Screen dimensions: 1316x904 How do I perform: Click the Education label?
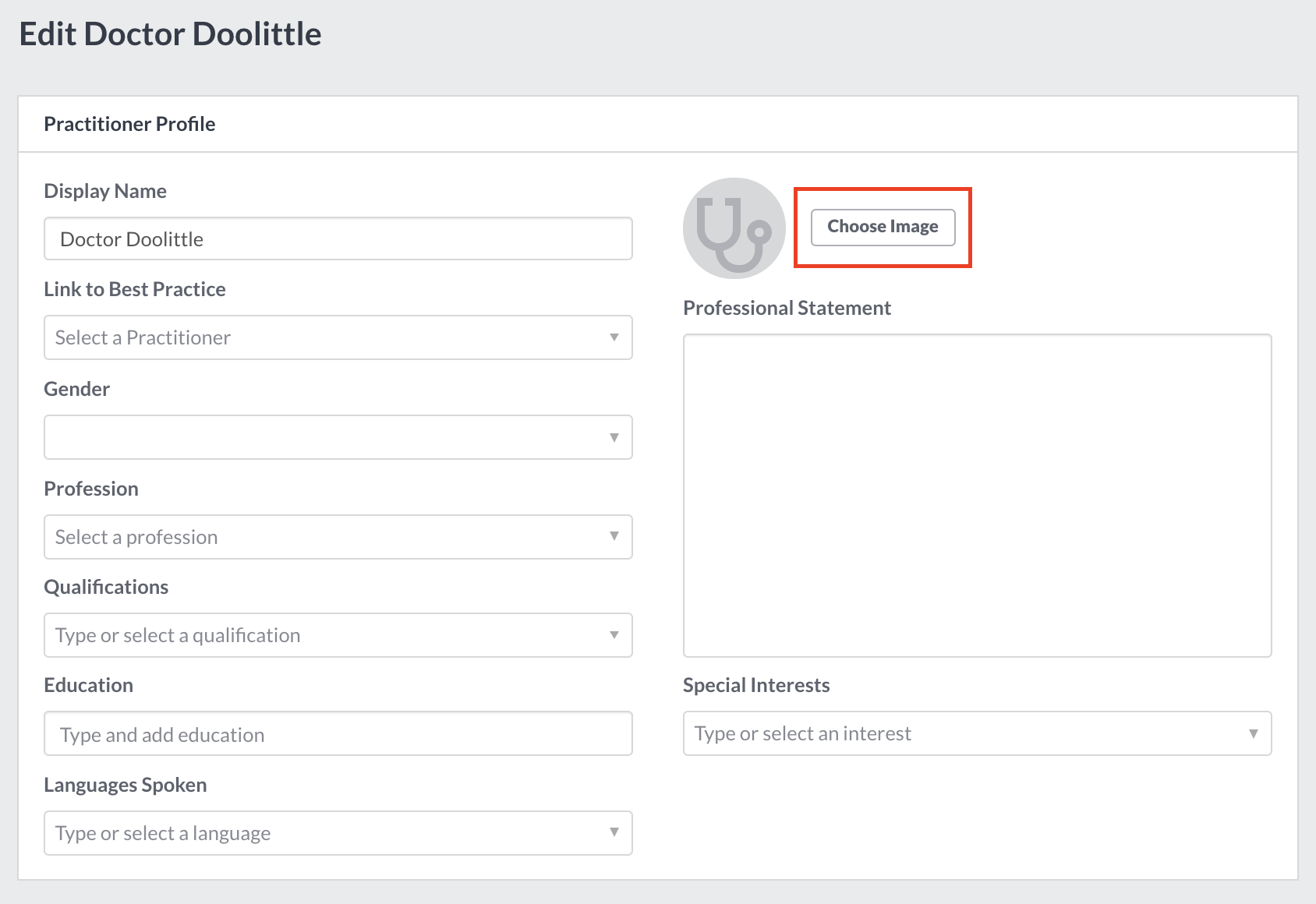(88, 685)
